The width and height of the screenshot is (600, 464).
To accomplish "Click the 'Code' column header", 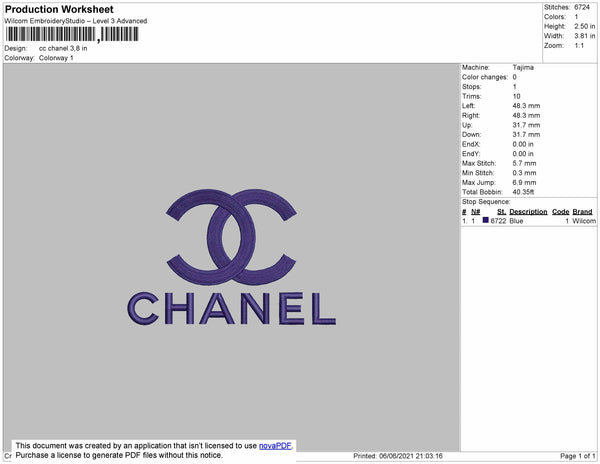I will [561, 212].
